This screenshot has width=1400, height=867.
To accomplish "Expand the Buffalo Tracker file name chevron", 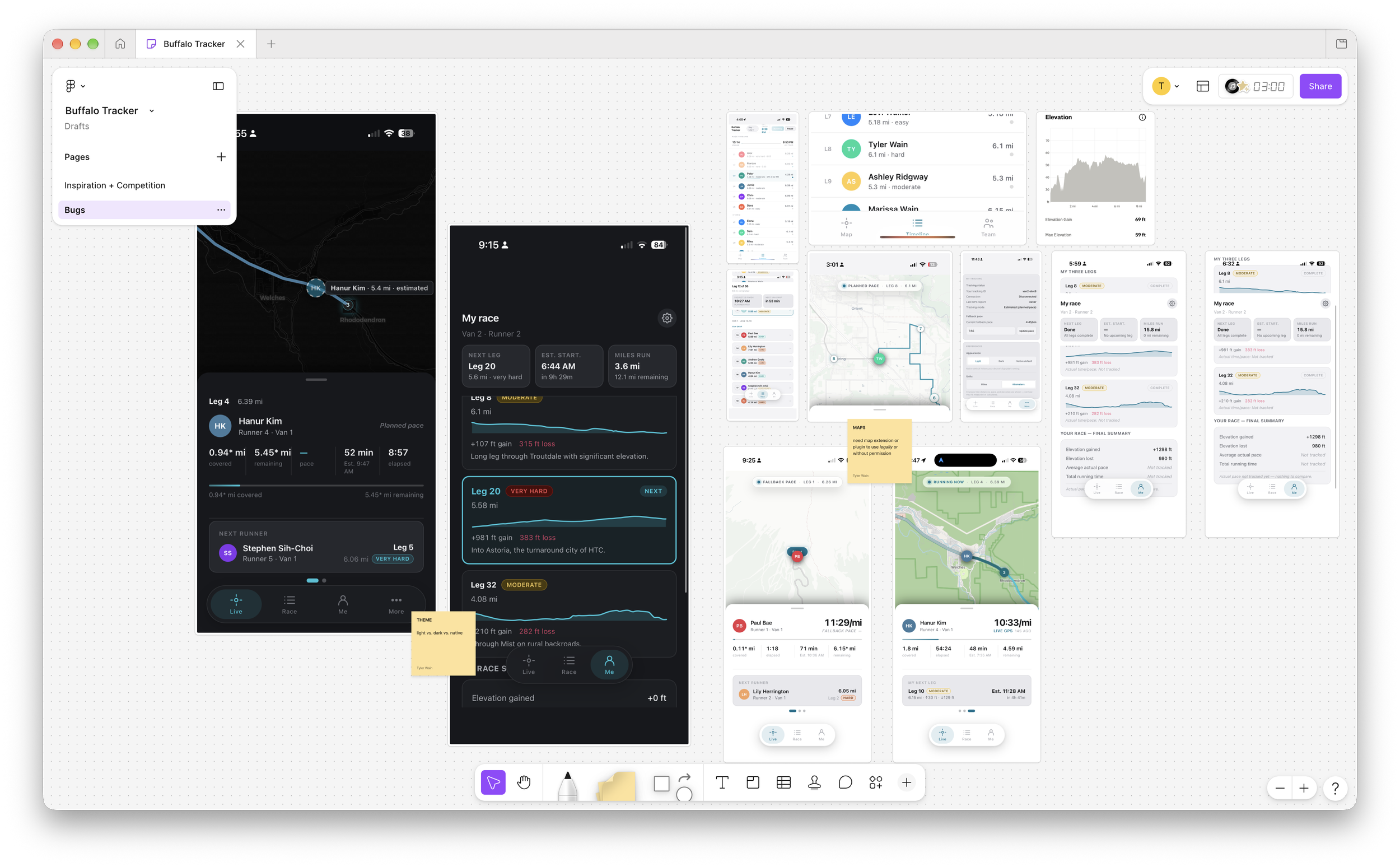I will point(152,111).
